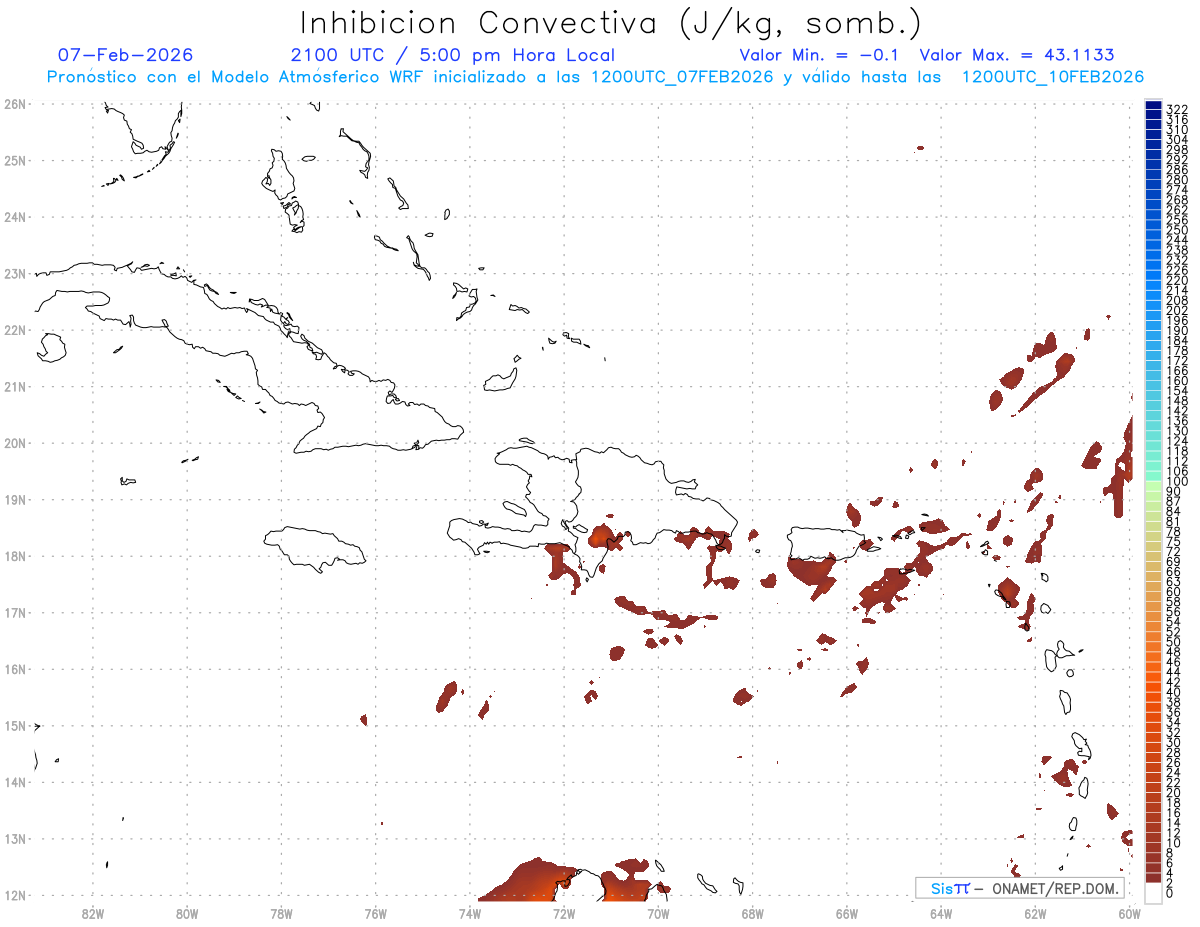Click the 20N latitude label
1200x927 pixels.
click(x=14, y=443)
